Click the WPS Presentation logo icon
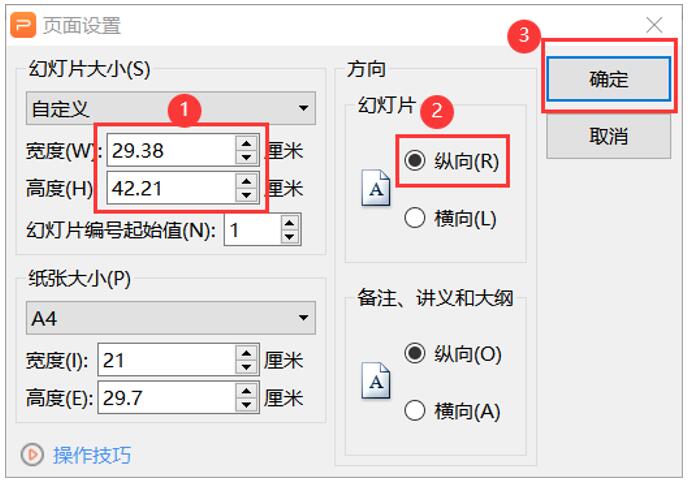691x481 pixels. pyautogui.click(x=23, y=25)
